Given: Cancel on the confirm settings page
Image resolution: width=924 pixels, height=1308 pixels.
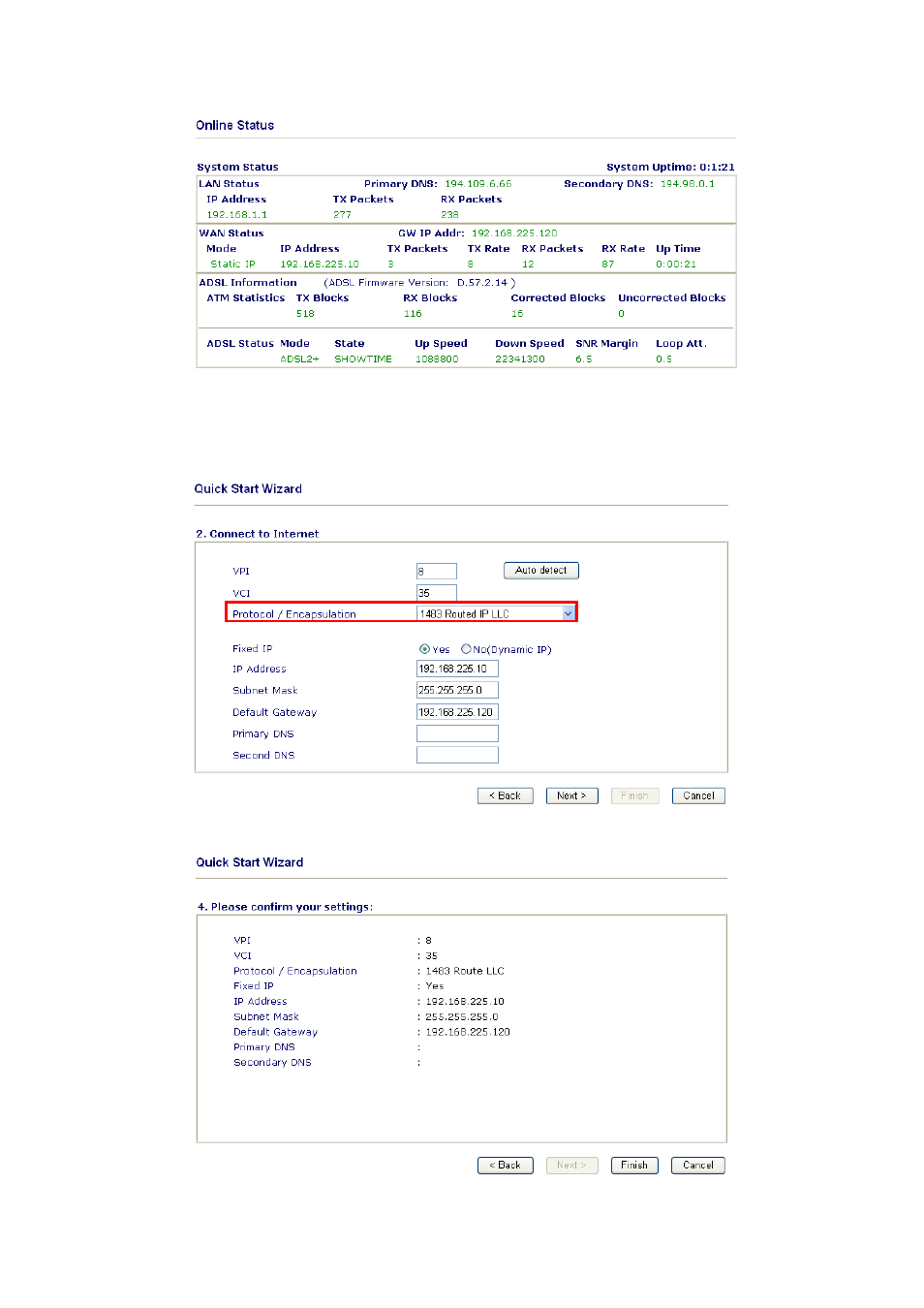Looking at the screenshot, I should pos(698,1166).
